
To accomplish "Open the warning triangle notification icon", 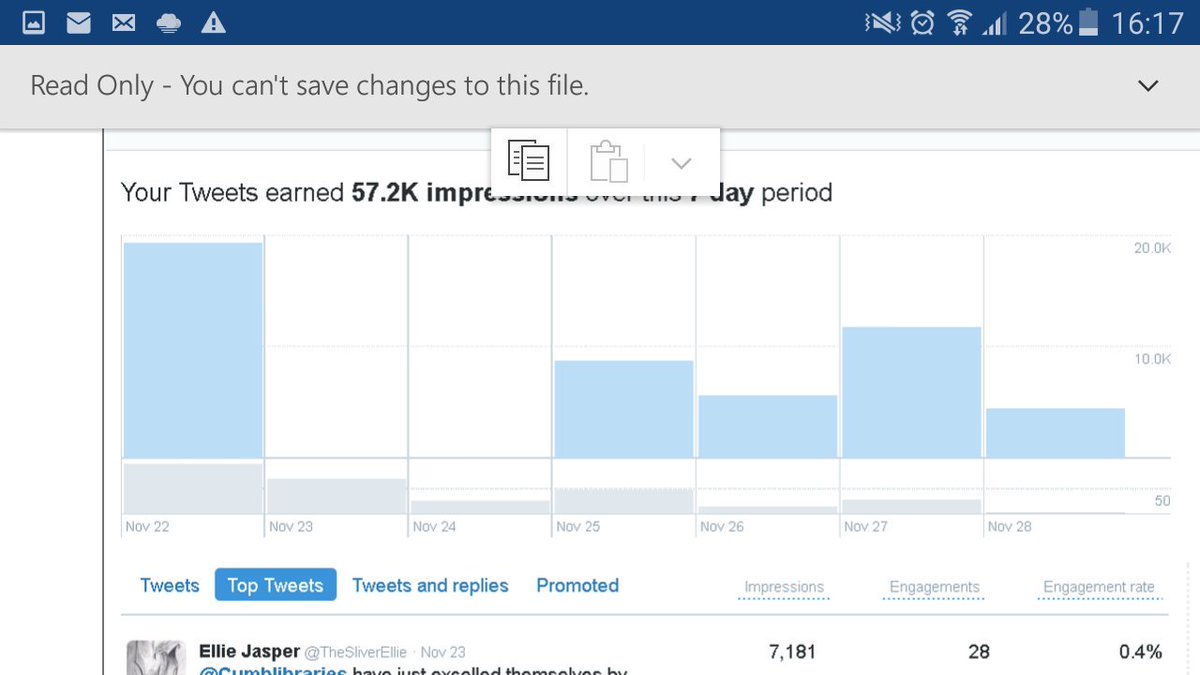I will (213, 22).
